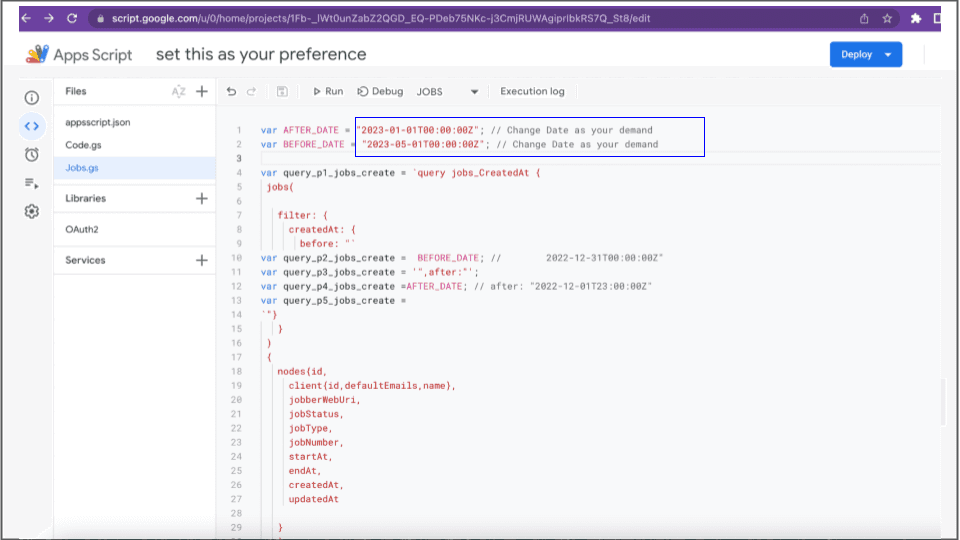Open the appsscript.json file
Image resolution: width=960 pixels, height=540 pixels.
pyautogui.click(x=98, y=122)
